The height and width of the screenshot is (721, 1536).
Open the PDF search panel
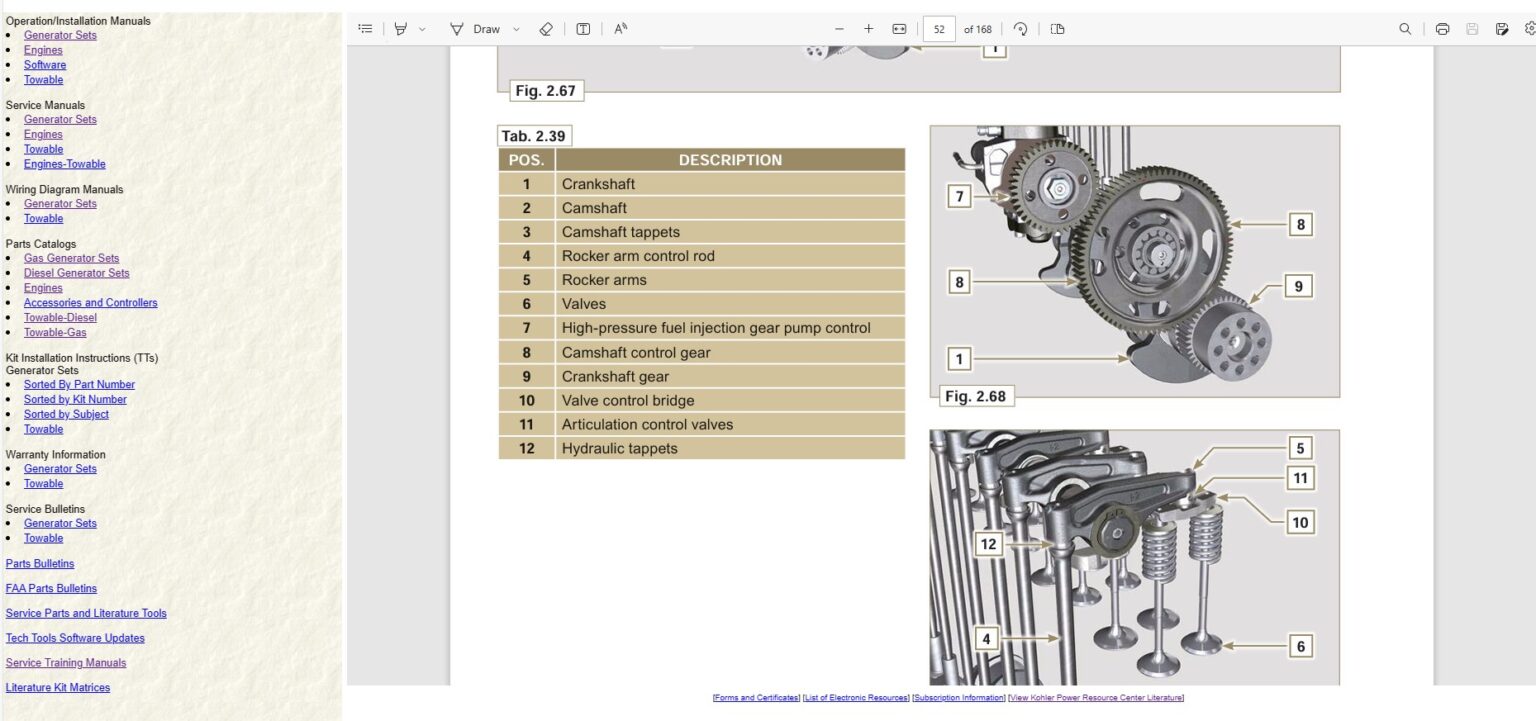click(x=1405, y=28)
